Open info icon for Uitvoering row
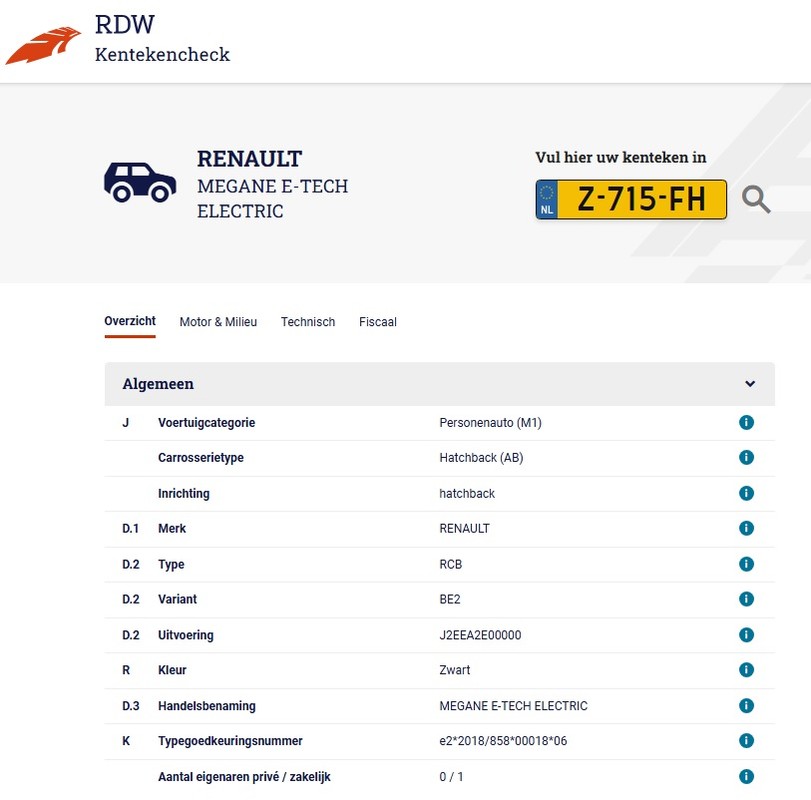The width and height of the screenshot is (811, 800). pos(745,635)
